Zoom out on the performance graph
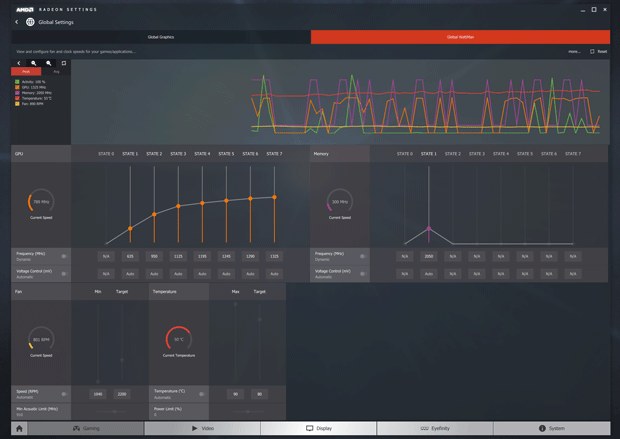The width and height of the screenshot is (620, 439). coord(49,63)
